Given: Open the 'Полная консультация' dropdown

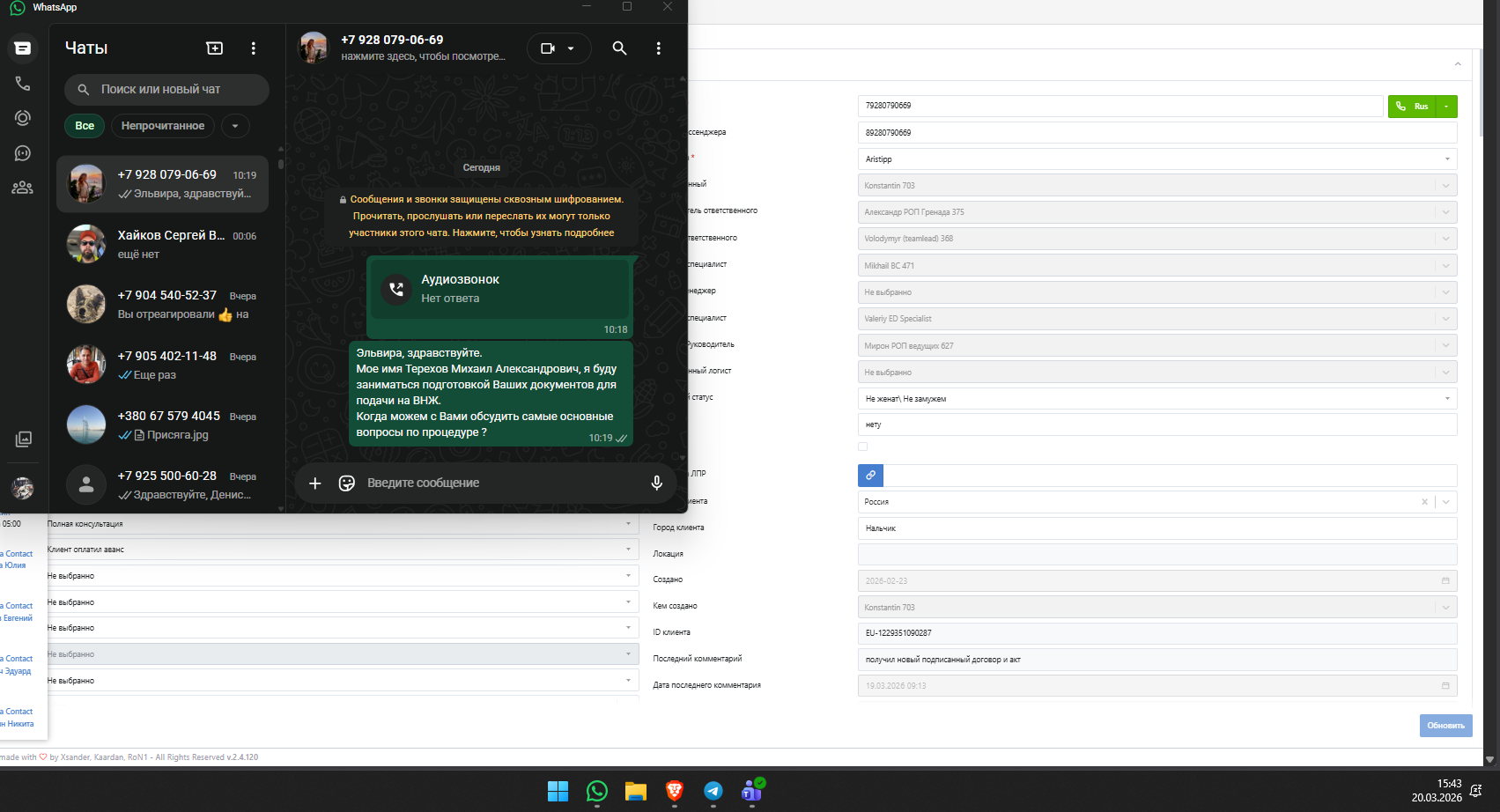Looking at the screenshot, I should [342, 524].
